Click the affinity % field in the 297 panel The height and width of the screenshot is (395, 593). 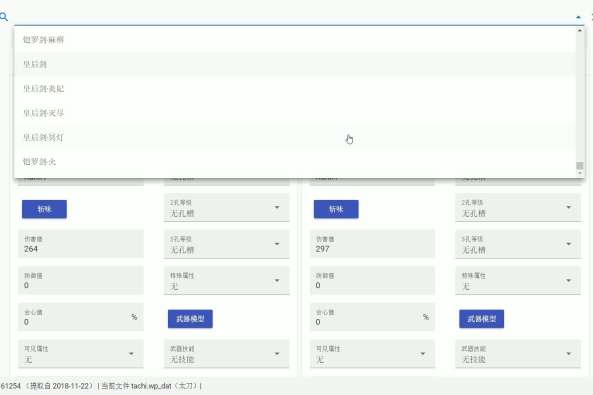[x=373, y=317]
